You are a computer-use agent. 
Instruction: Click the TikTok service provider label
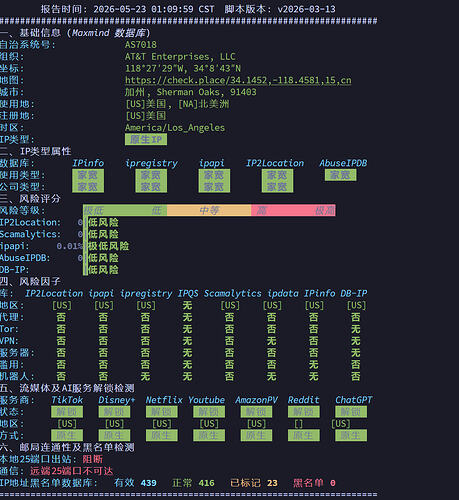click(67, 400)
